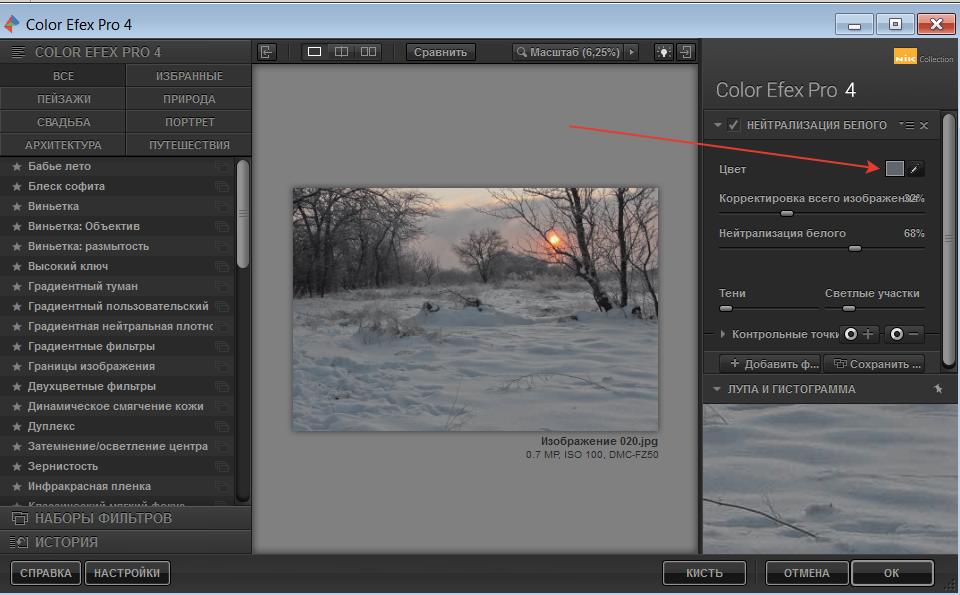Expand the Контрольные точки section
Image resolution: width=960 pixels, height=595 pixels.
tap(723, 334)
